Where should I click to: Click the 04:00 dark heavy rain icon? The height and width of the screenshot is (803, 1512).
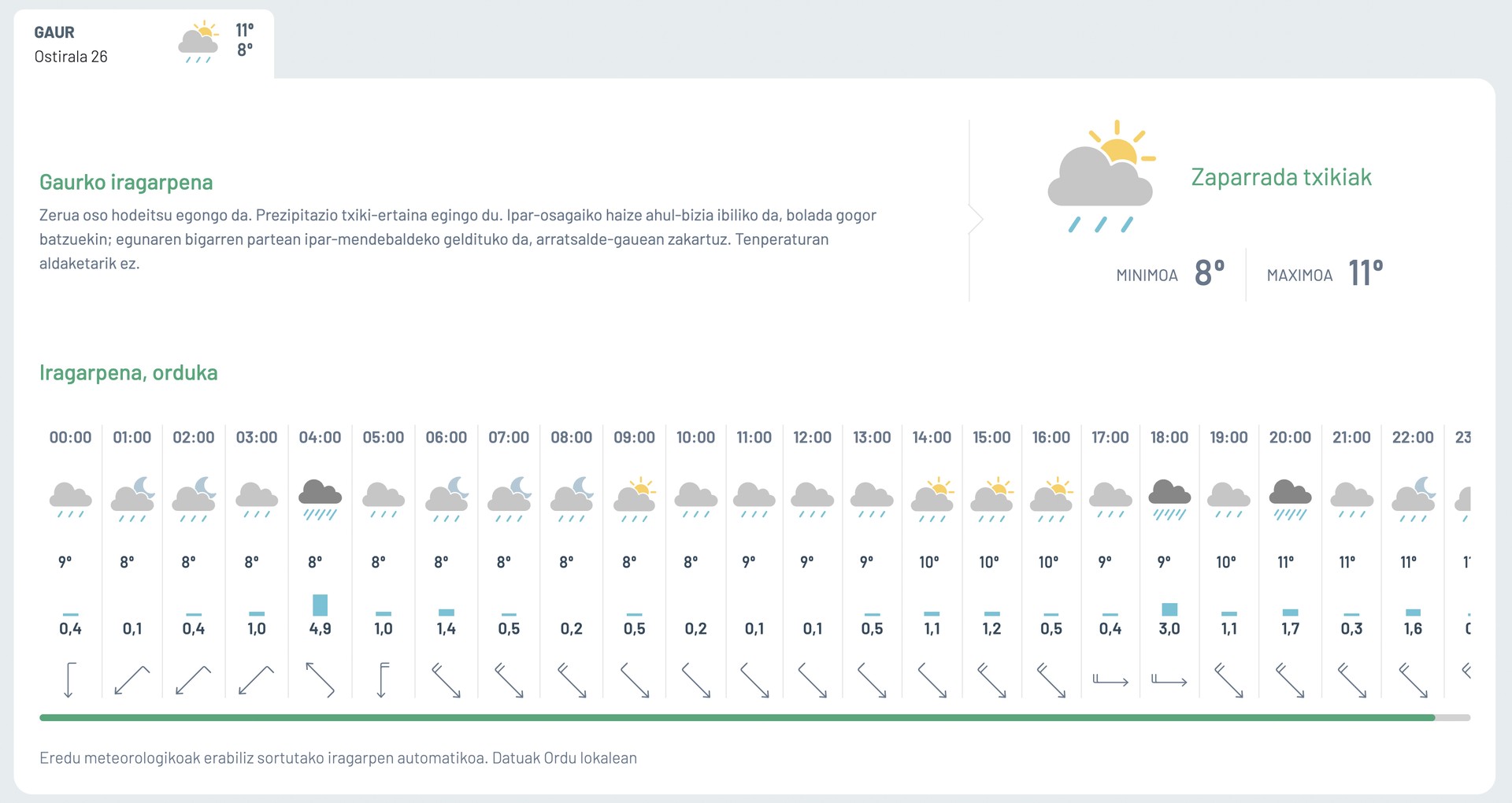[x=320, y=499]
